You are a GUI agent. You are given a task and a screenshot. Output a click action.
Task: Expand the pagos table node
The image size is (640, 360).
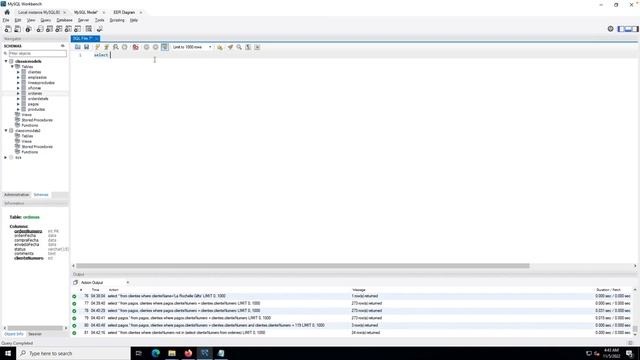18,104
